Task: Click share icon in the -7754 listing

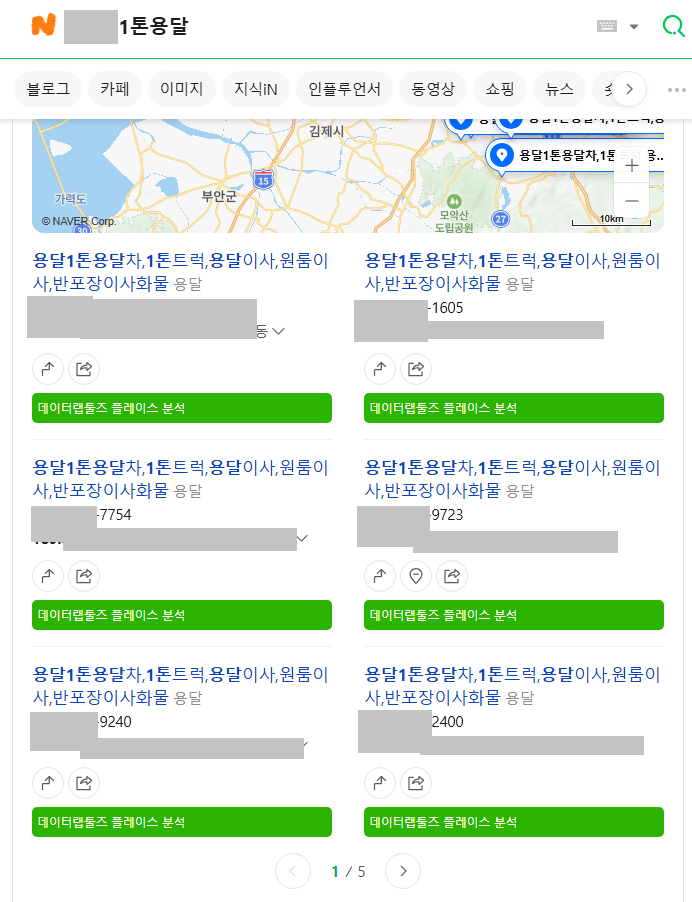Action: [x=84, y=575]
